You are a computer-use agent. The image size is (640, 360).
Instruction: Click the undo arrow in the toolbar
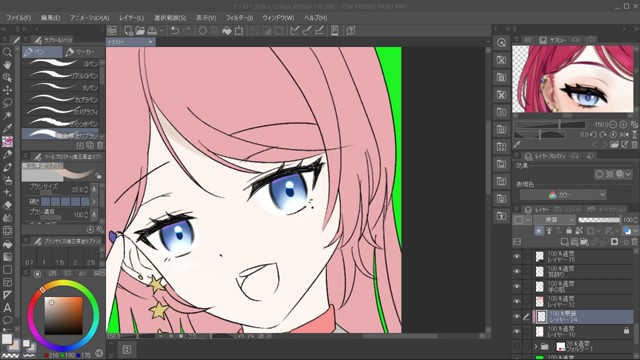[x=175, y=31]
